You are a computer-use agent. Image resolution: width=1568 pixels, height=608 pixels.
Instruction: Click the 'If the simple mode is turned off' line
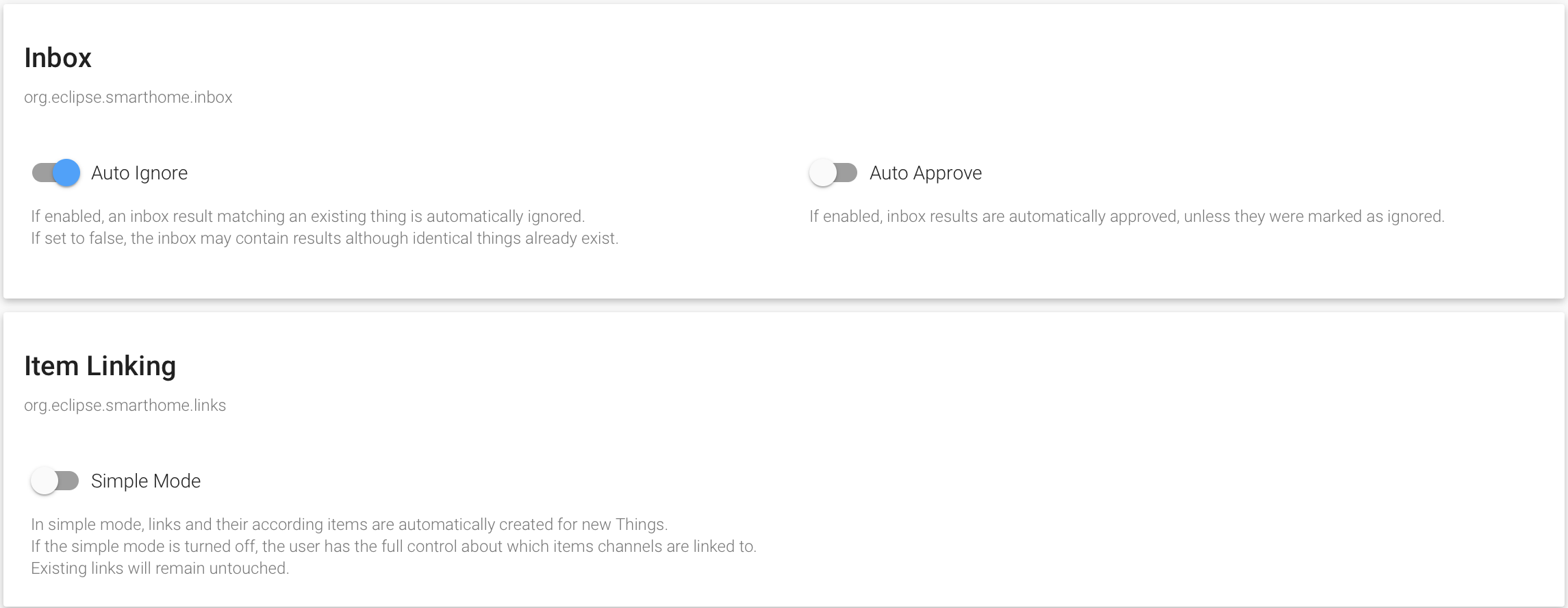pyautogui.click(x=394, y=546)
